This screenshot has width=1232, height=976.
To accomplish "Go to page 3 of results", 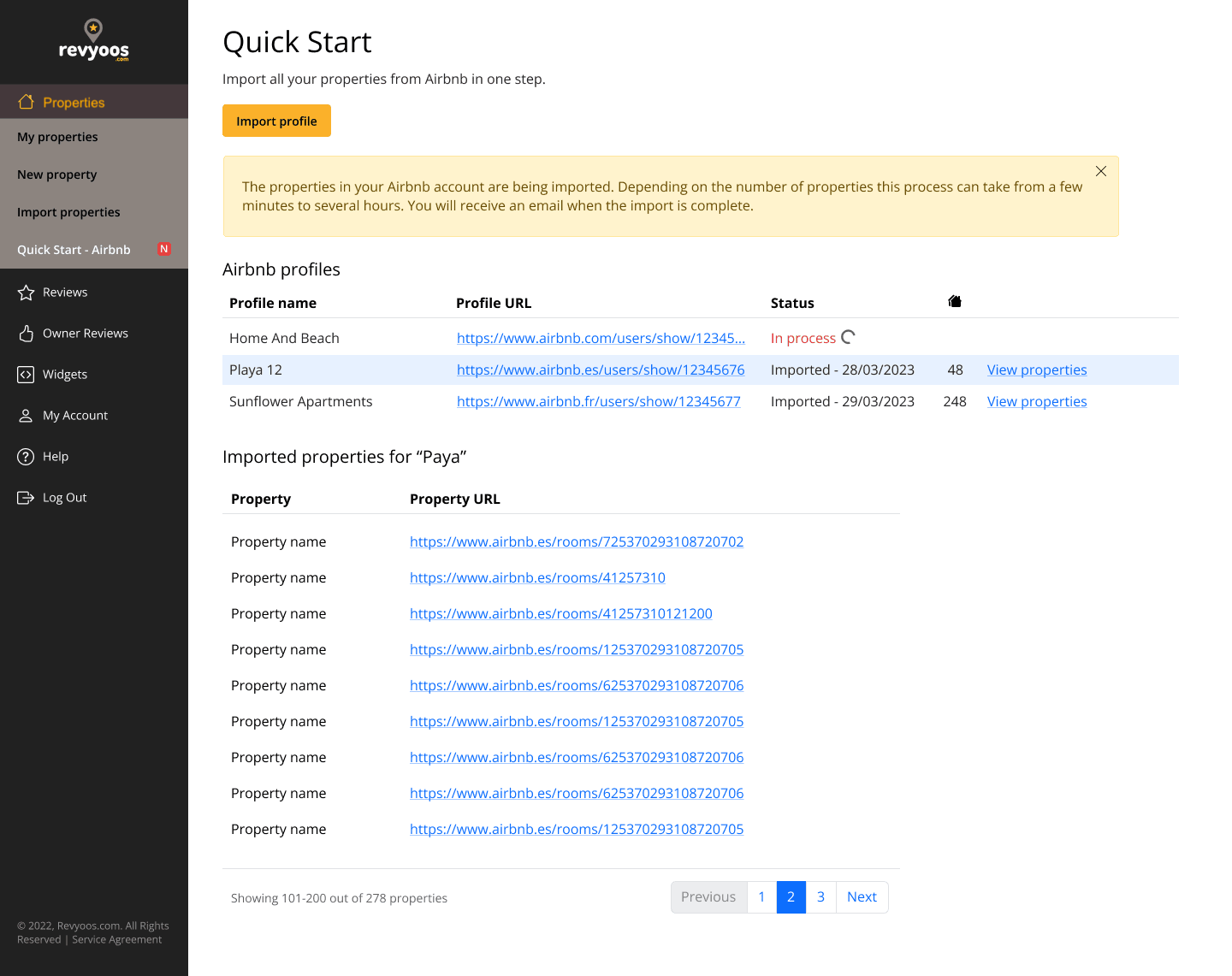I will pyautogui.click(x=820, y=896).
